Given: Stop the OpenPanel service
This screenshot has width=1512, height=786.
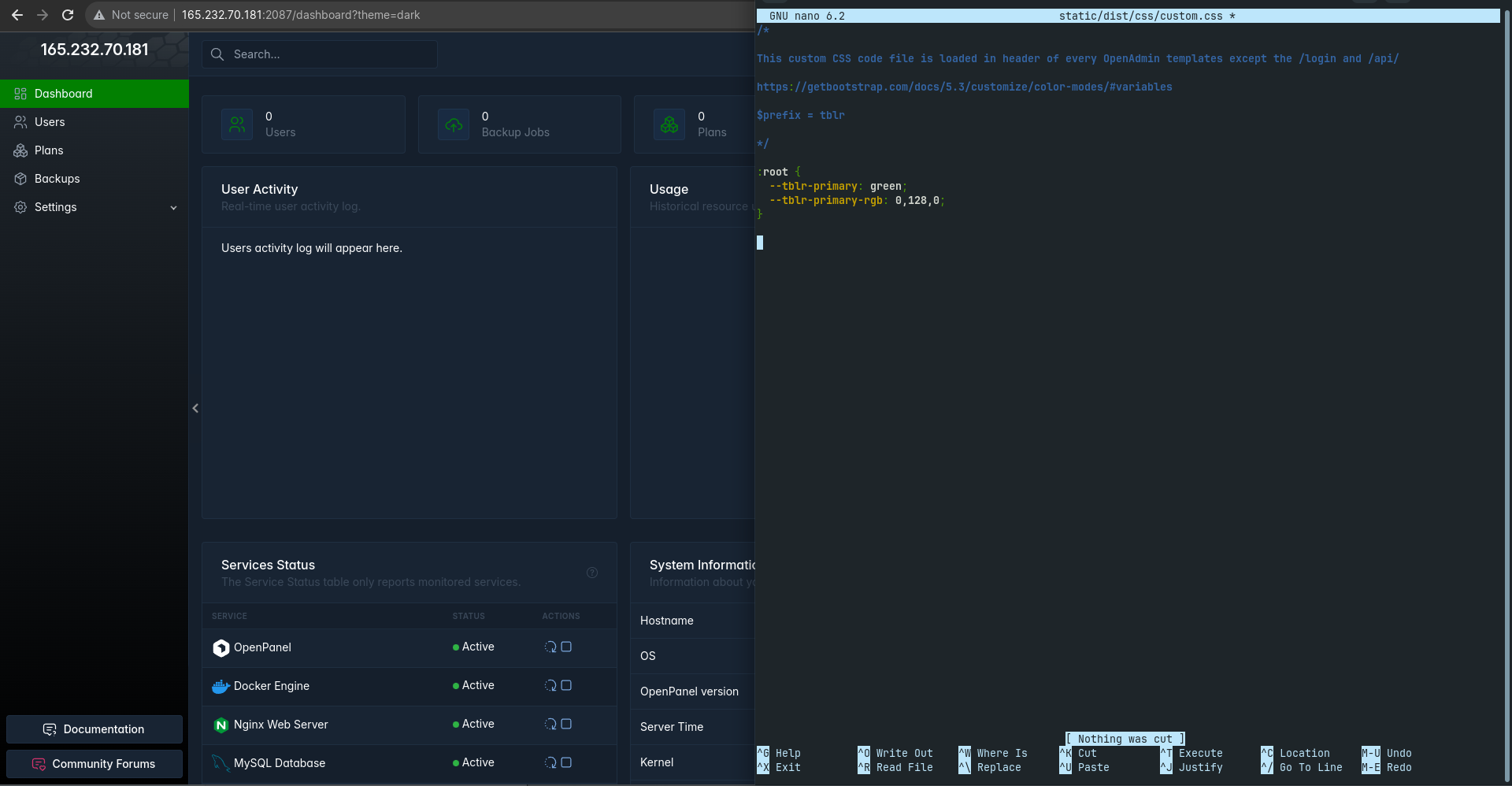Looking at the screenshot, I should (566, 647).
